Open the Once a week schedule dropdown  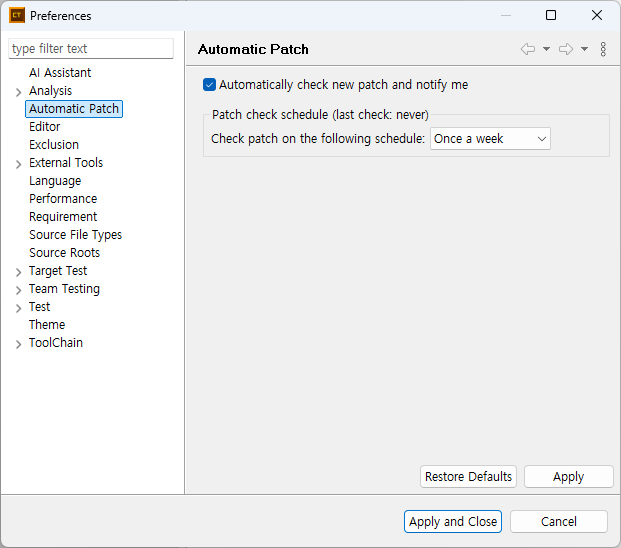click(490, 139)
